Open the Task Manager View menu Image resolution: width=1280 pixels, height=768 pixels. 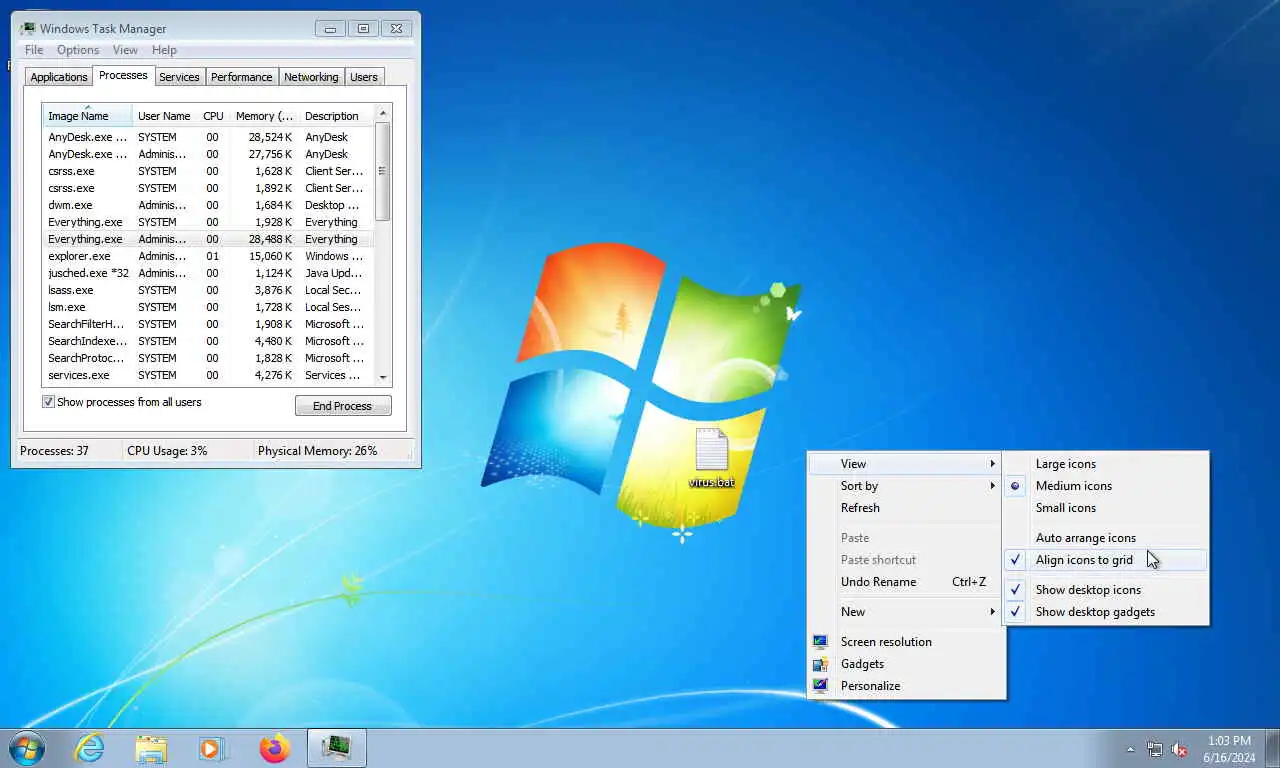(x=125, y=50)
